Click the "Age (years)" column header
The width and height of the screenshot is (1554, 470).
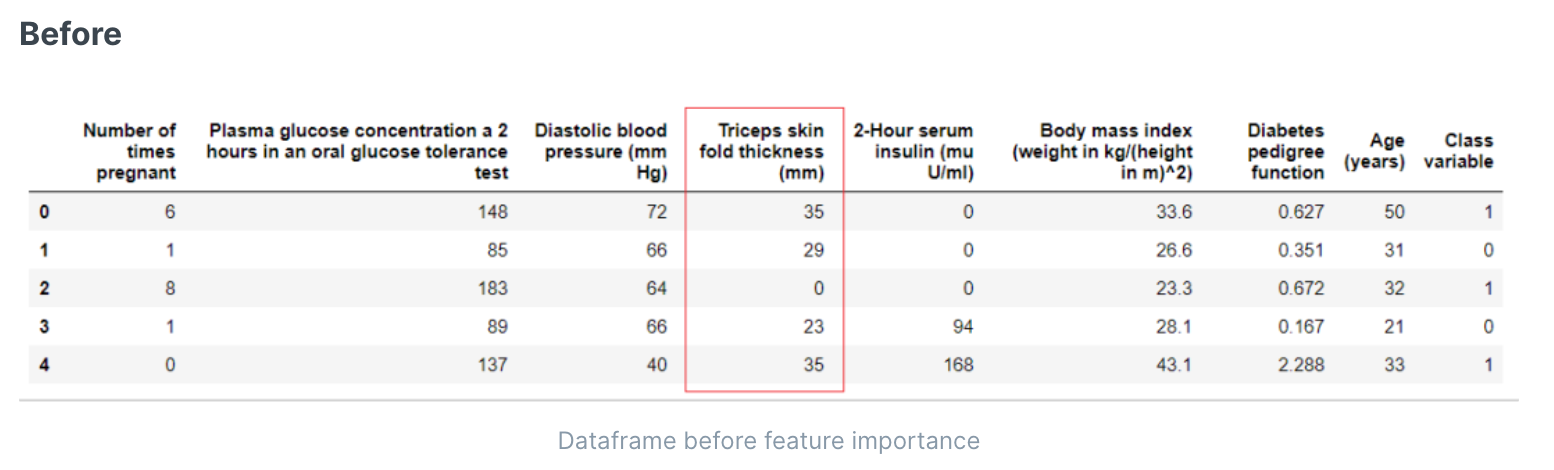1374,152
